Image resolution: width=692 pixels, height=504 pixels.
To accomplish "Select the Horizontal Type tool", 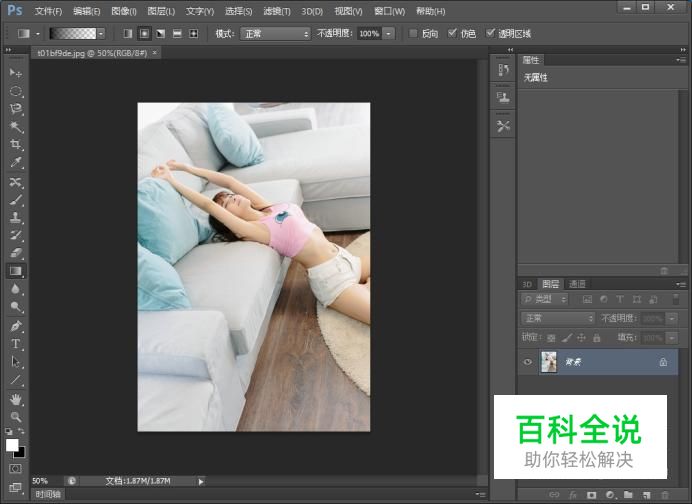I will tap(16, 344).
